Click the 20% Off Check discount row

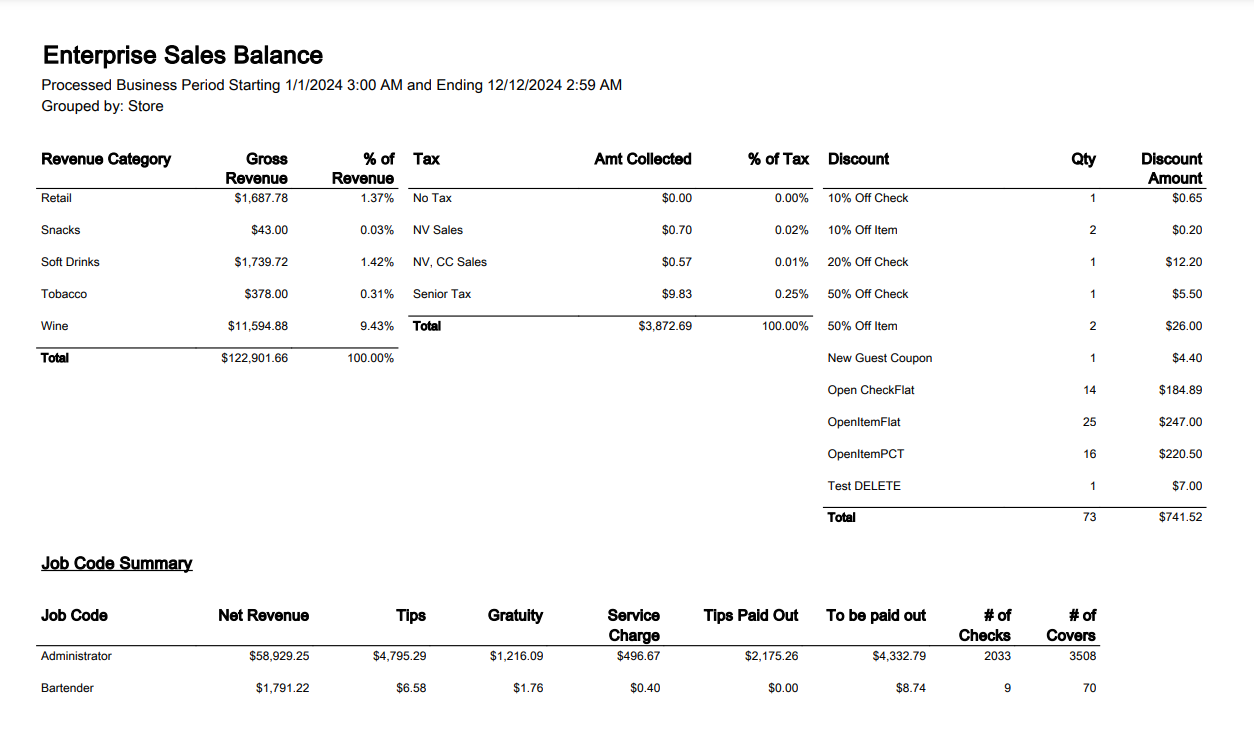pos(868,262)
